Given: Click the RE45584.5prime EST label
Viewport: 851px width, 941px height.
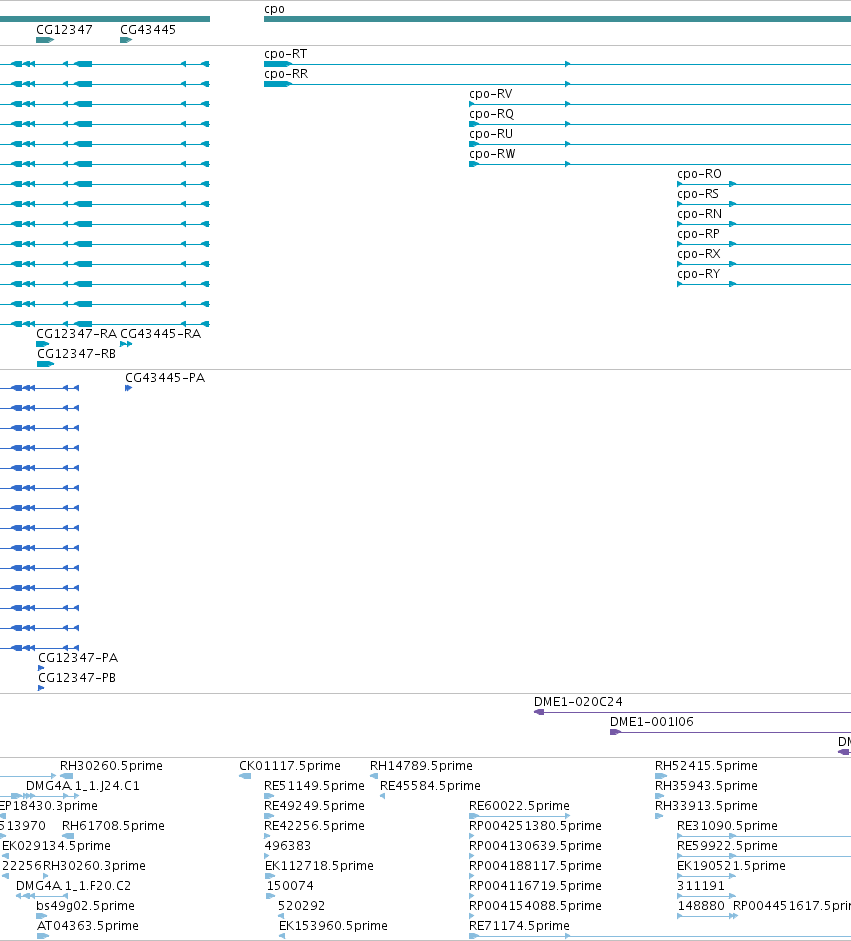Looking at the screenshot, I should 430,786.
